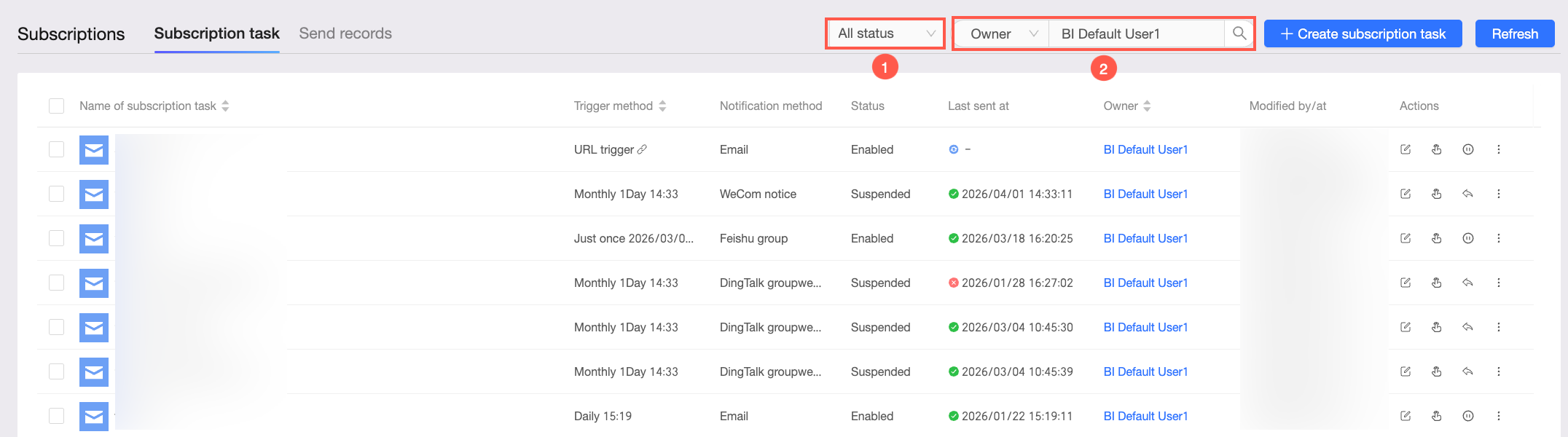The width and height of the screenshot is (1568, 437).
Task: Open the Owner search-type dropdown
Action: (x=1003, y=34)
